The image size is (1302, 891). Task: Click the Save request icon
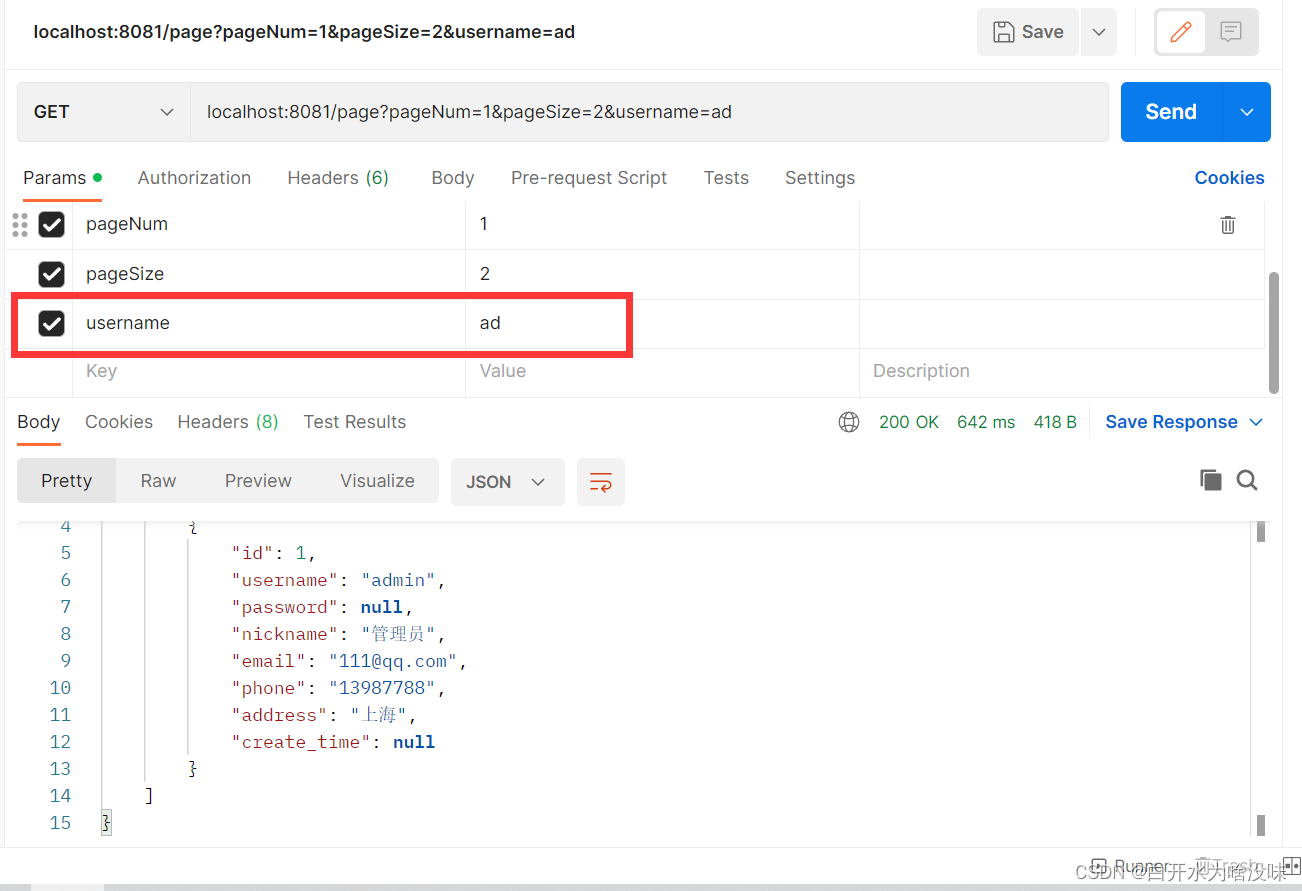tap(1027, 32)
